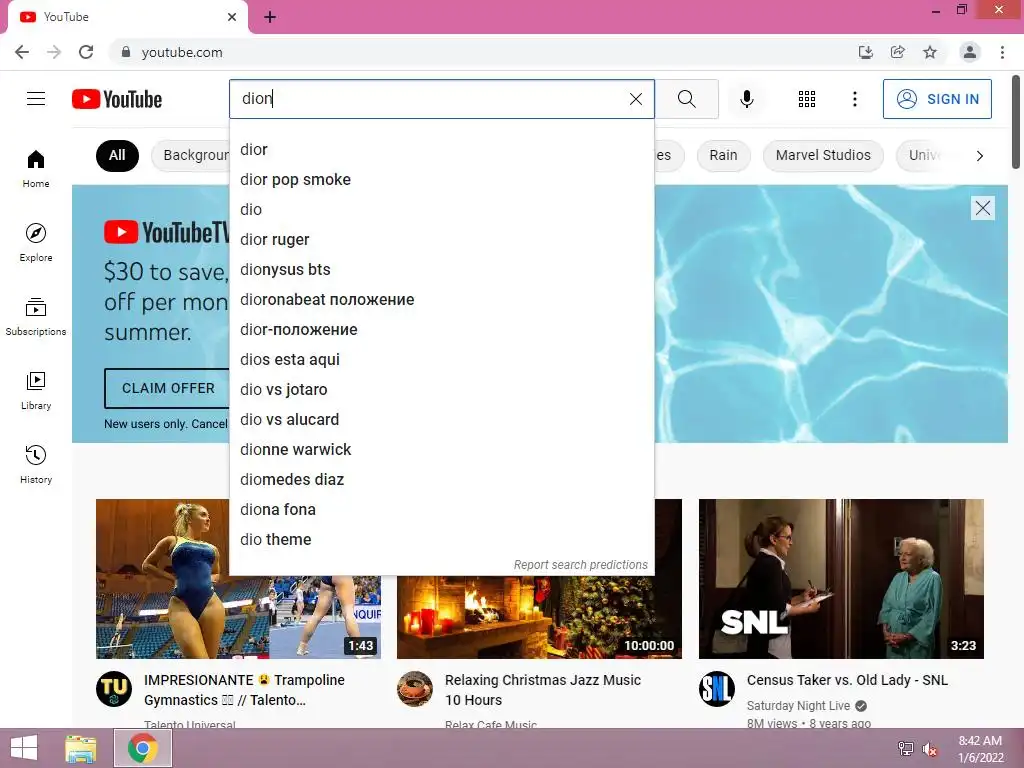The height and width of the screenshot is (768, 1024).
Task: Open a new browser tab
Action: point(270,17)
